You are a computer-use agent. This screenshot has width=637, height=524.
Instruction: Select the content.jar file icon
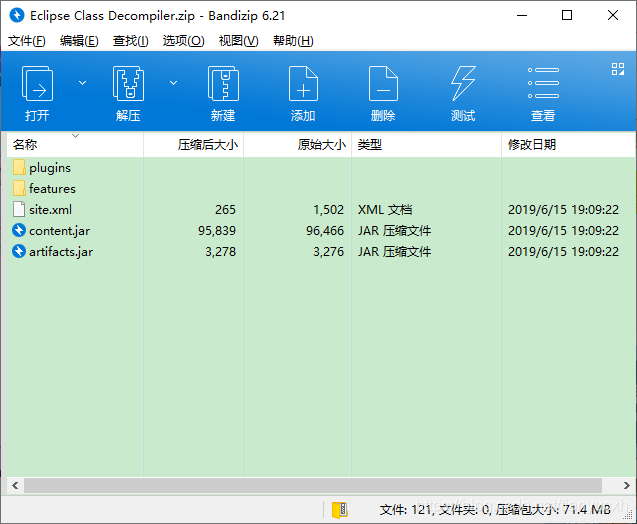click(19, 230)
